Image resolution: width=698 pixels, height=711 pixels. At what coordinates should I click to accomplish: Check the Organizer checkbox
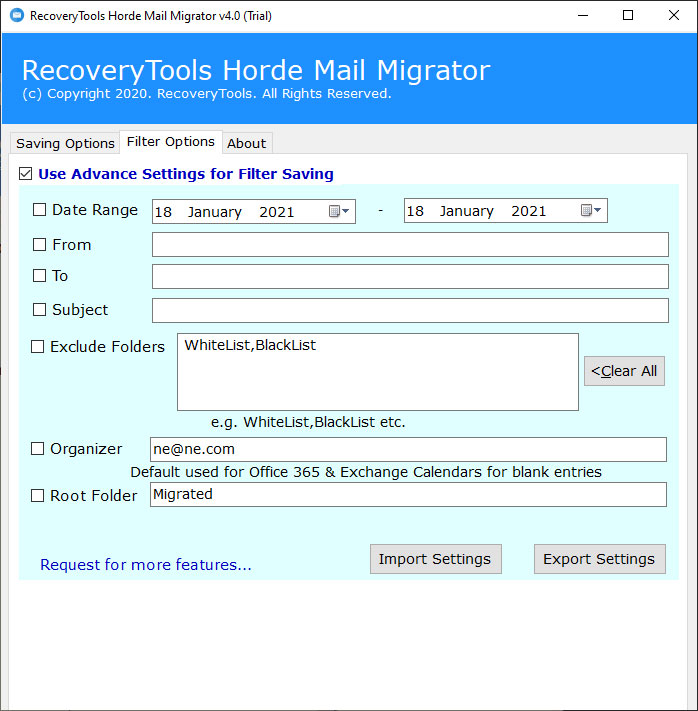click(37, 448)
